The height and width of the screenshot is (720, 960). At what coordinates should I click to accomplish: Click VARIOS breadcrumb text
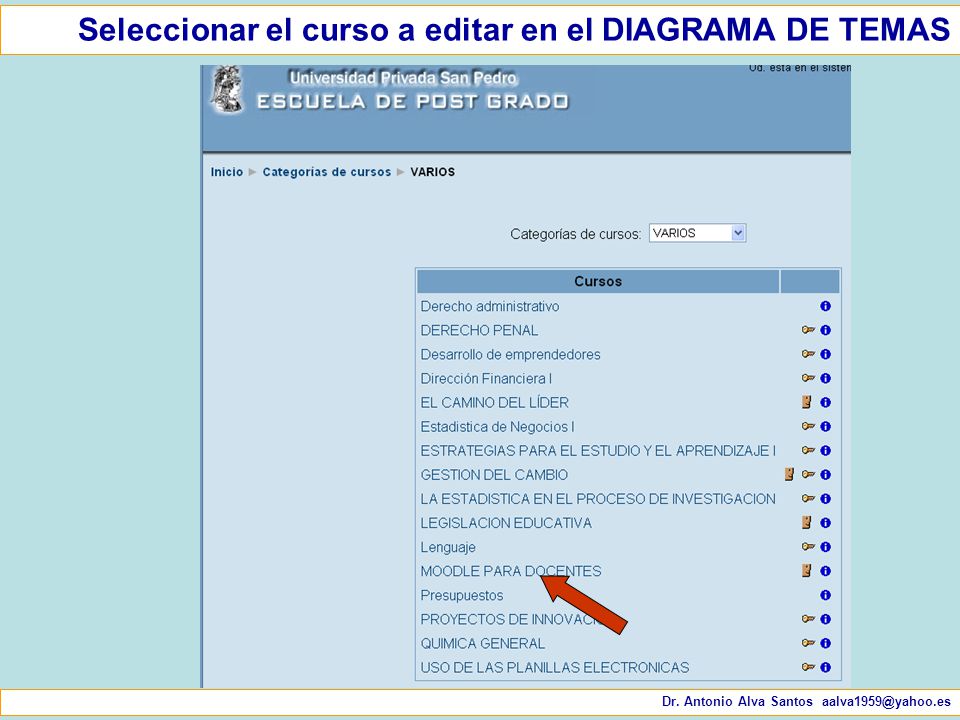[x=432, y=172]
